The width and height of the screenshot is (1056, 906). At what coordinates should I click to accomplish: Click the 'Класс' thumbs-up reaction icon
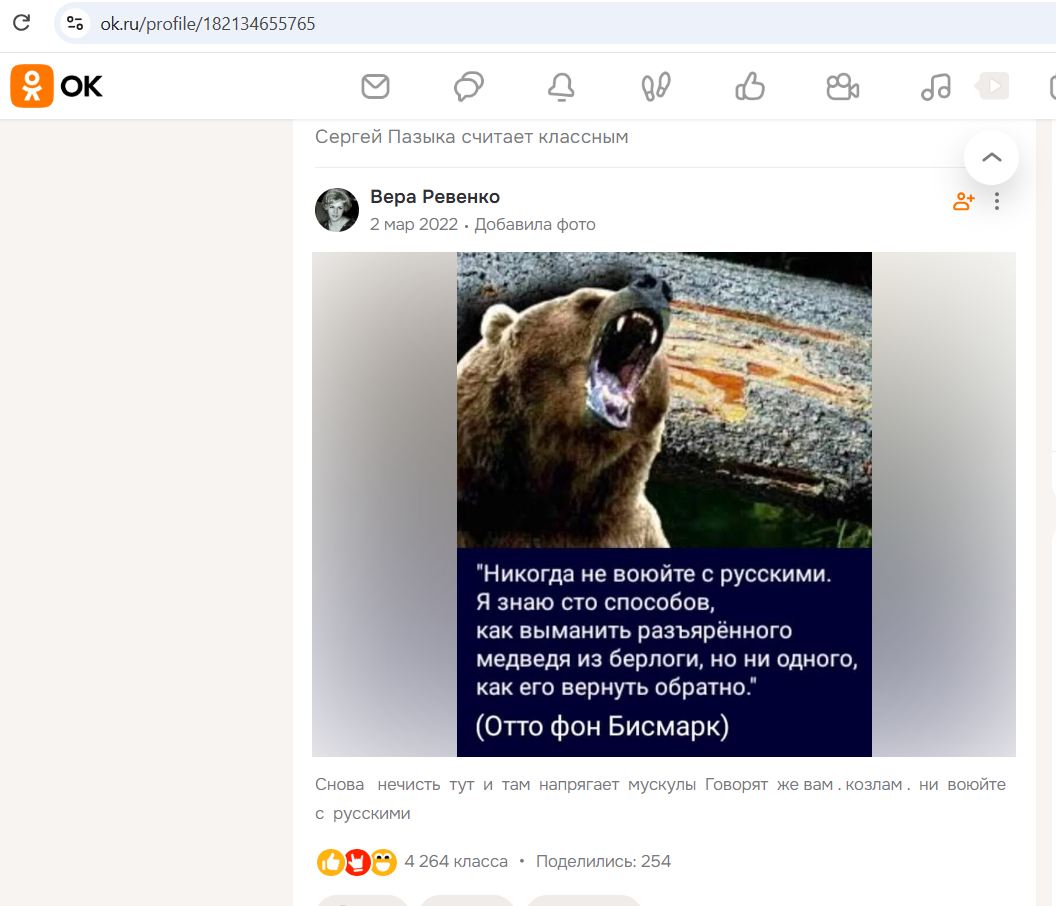click(x=330, y=862)
